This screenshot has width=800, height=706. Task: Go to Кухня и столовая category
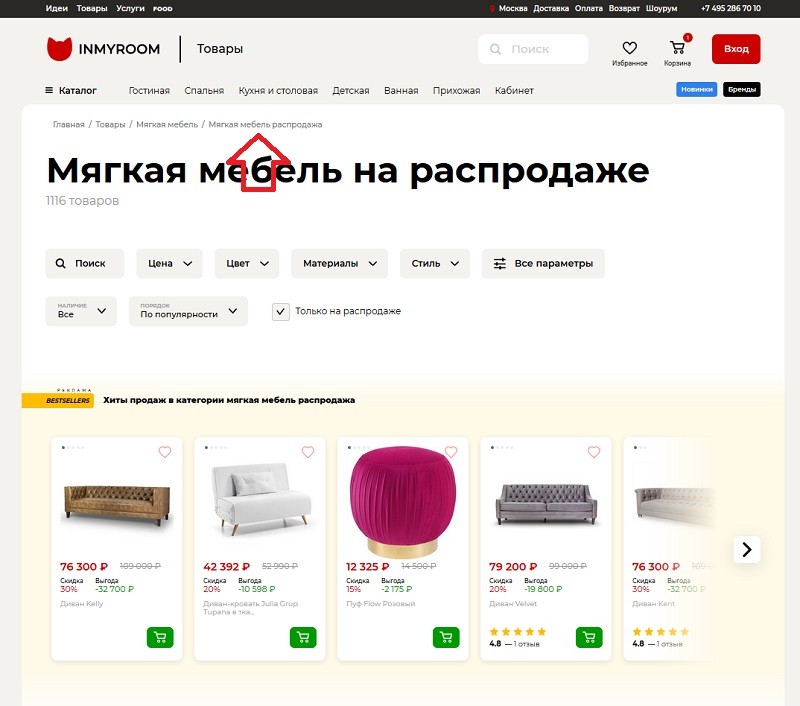click(x=278, y=90)
